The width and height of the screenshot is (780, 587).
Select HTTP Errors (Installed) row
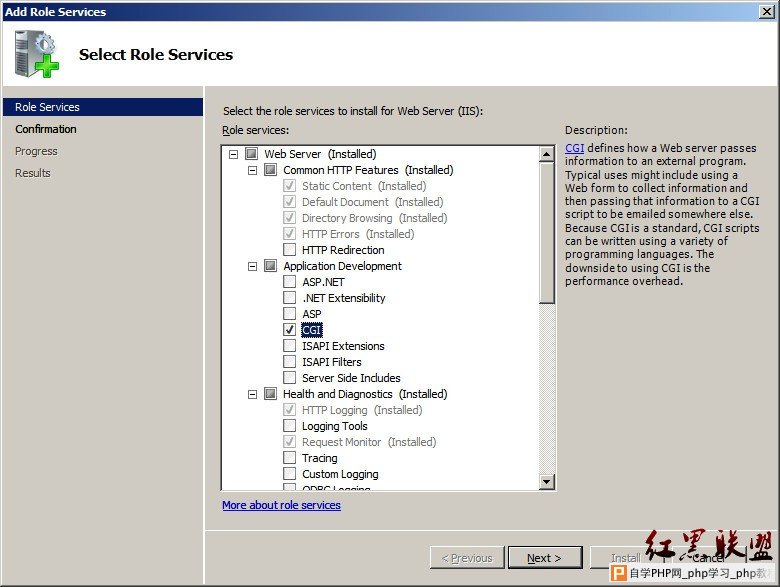point(358,234)
